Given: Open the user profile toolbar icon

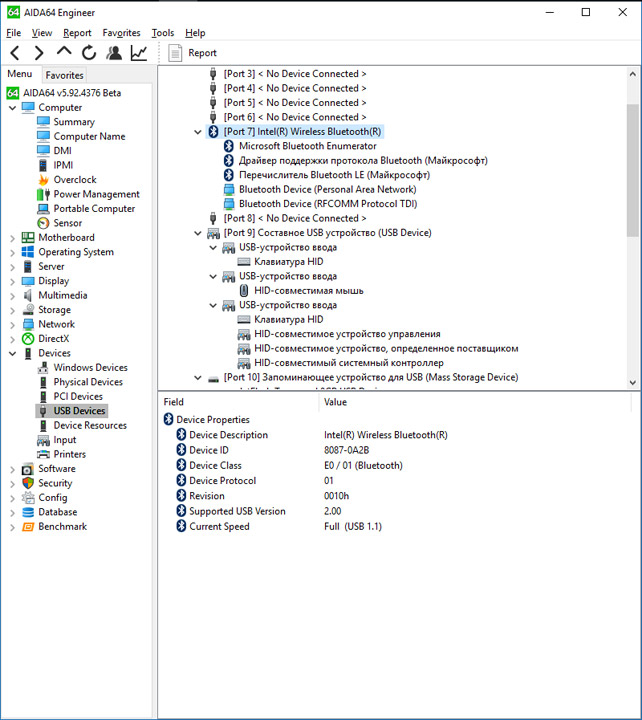Looking at the screenshot, I should [x=114, y=53].
